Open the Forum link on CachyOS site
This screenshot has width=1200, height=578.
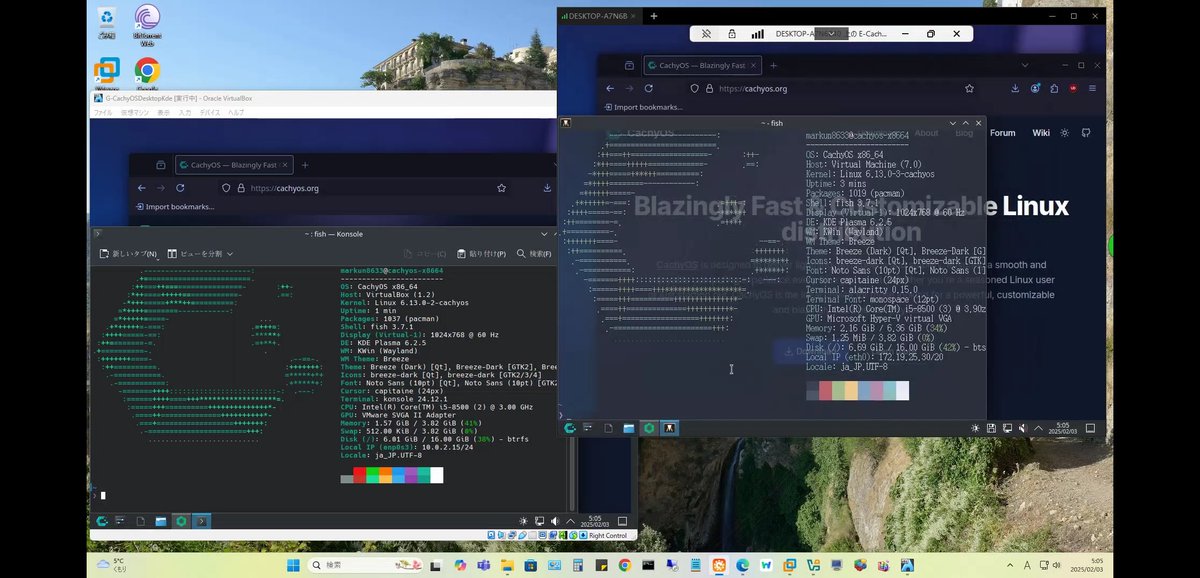pyautogui.click(x=1002, y=132)
